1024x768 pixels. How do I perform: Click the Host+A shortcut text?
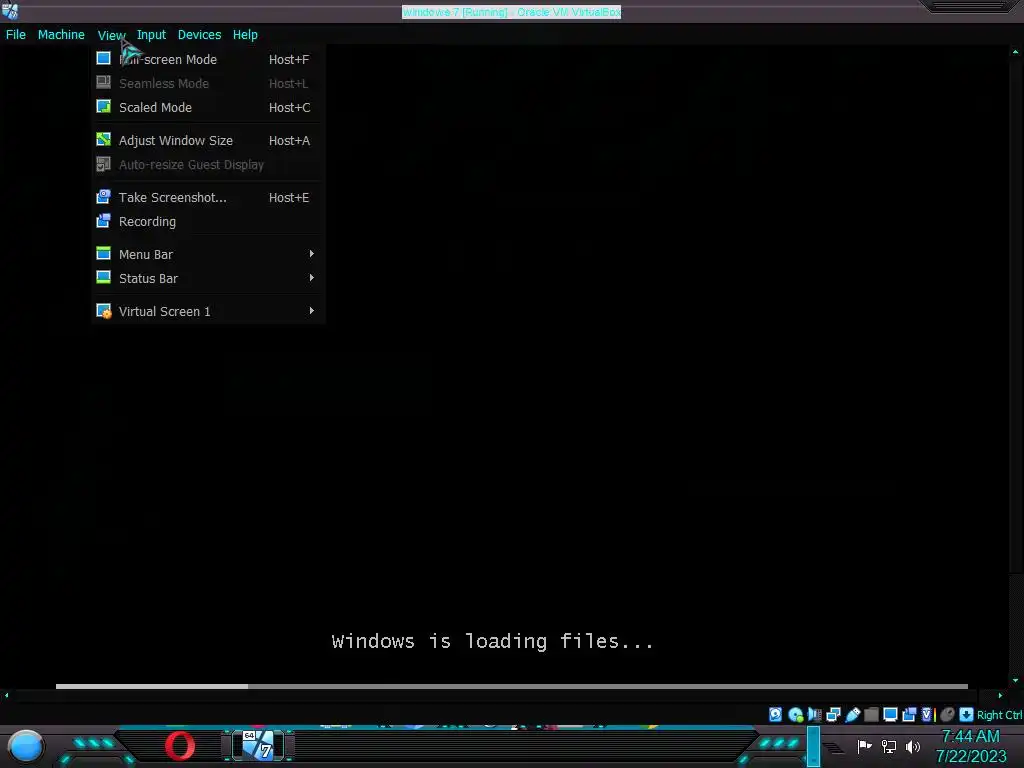(x=289, y=140)
